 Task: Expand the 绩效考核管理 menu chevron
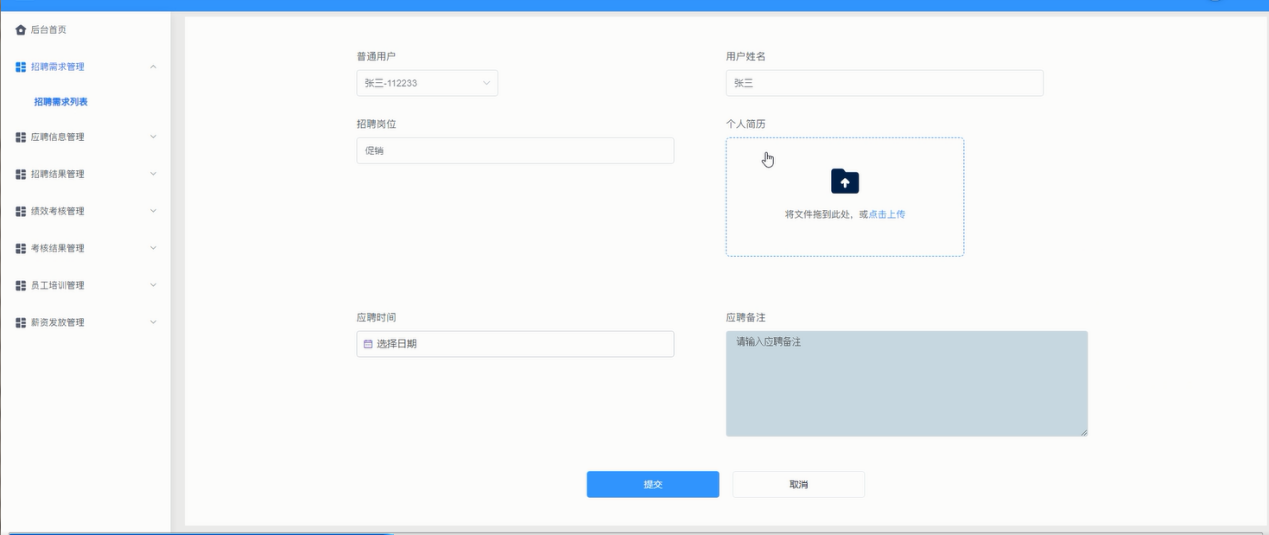[x=153, y=211]
